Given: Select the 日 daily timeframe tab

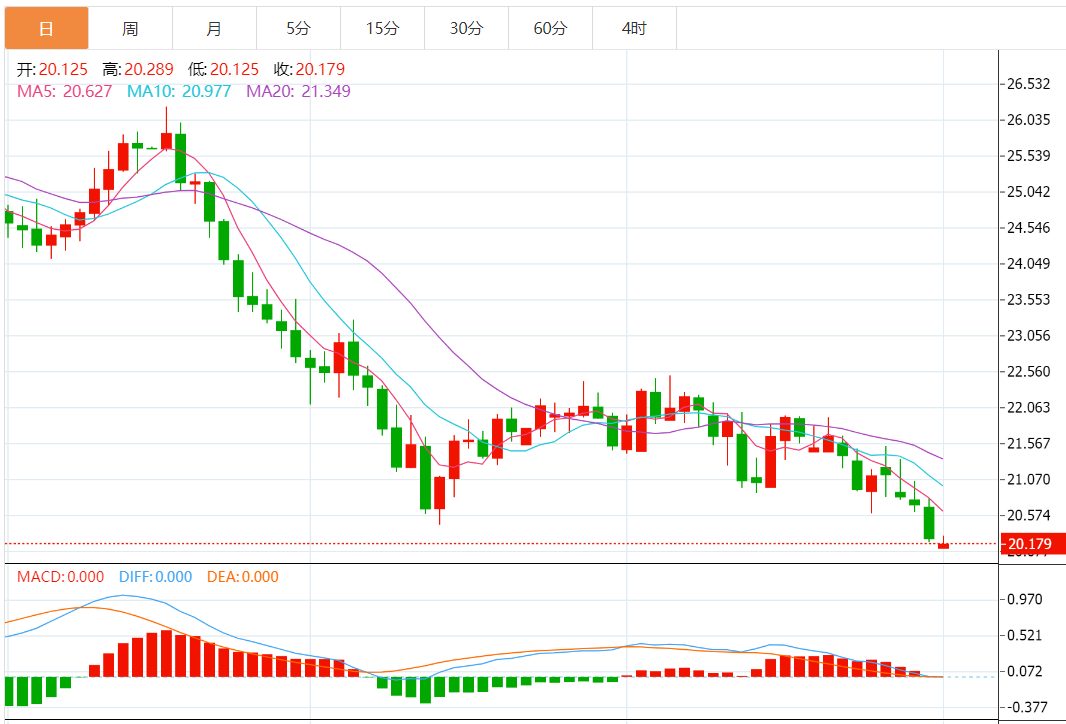Looking at the screenshot, I should tap(46, 29).
